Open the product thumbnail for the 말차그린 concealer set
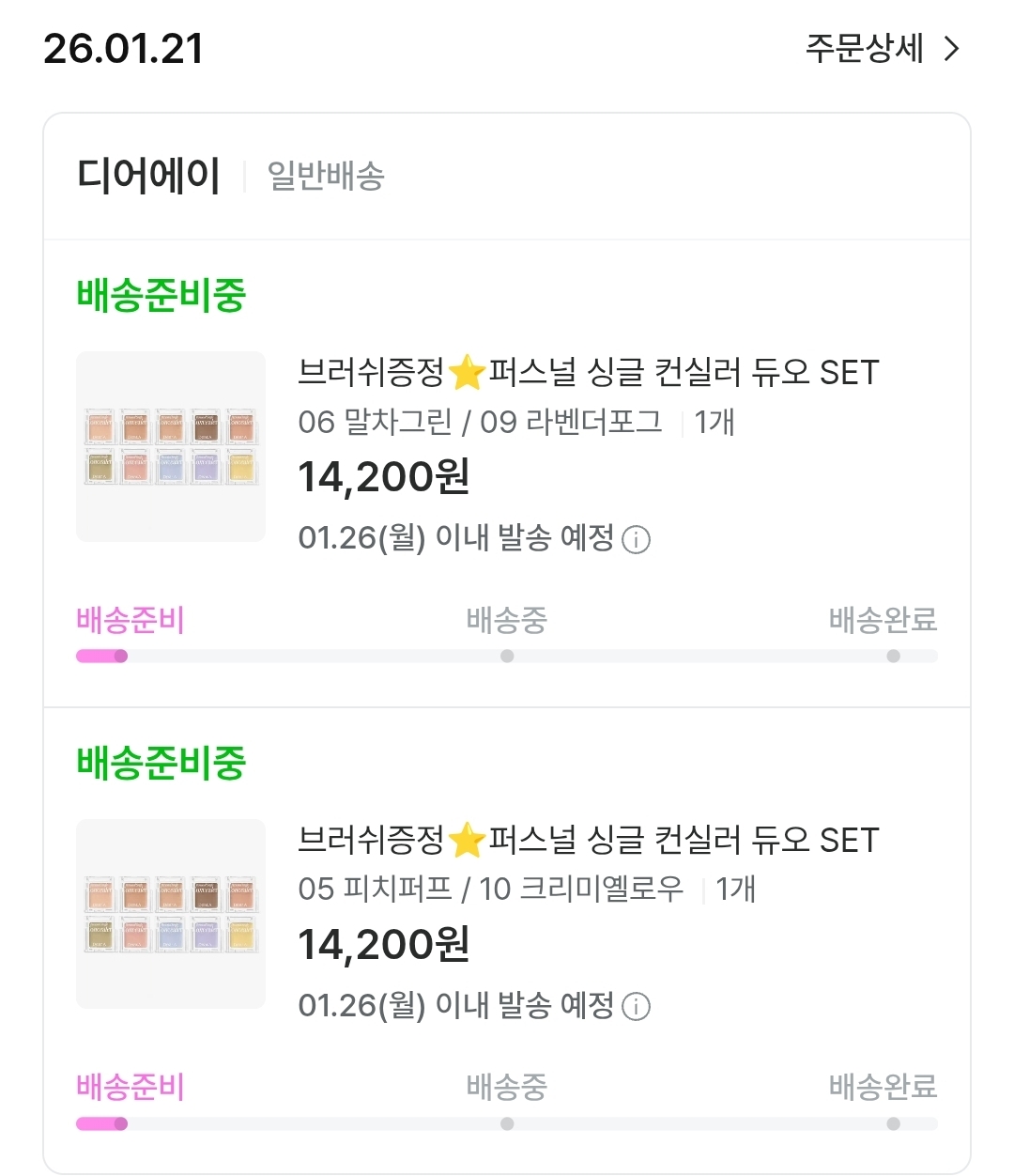This screenshot has height=1176, width=1014. pyautogui.click(x=171, y=446)
